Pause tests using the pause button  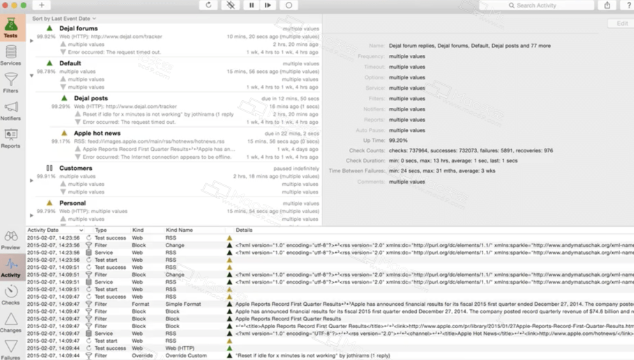coord(251,5)
